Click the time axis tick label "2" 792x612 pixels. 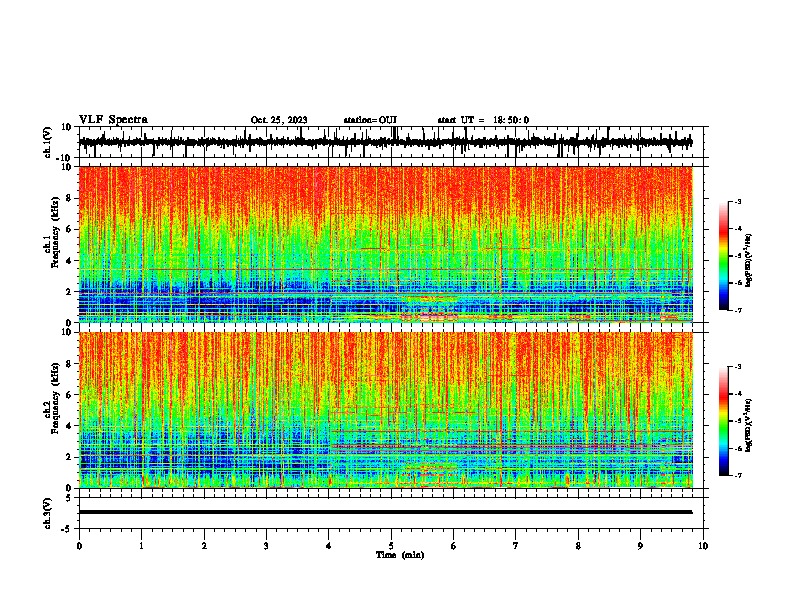(204, 546)
